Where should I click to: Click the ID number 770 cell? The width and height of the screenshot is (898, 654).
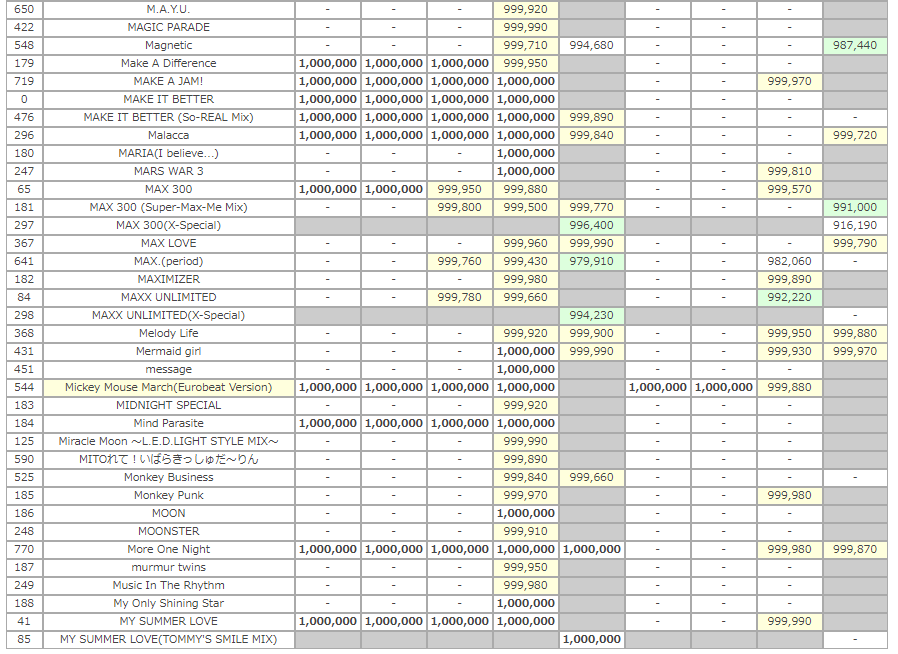tap(24, 549)
